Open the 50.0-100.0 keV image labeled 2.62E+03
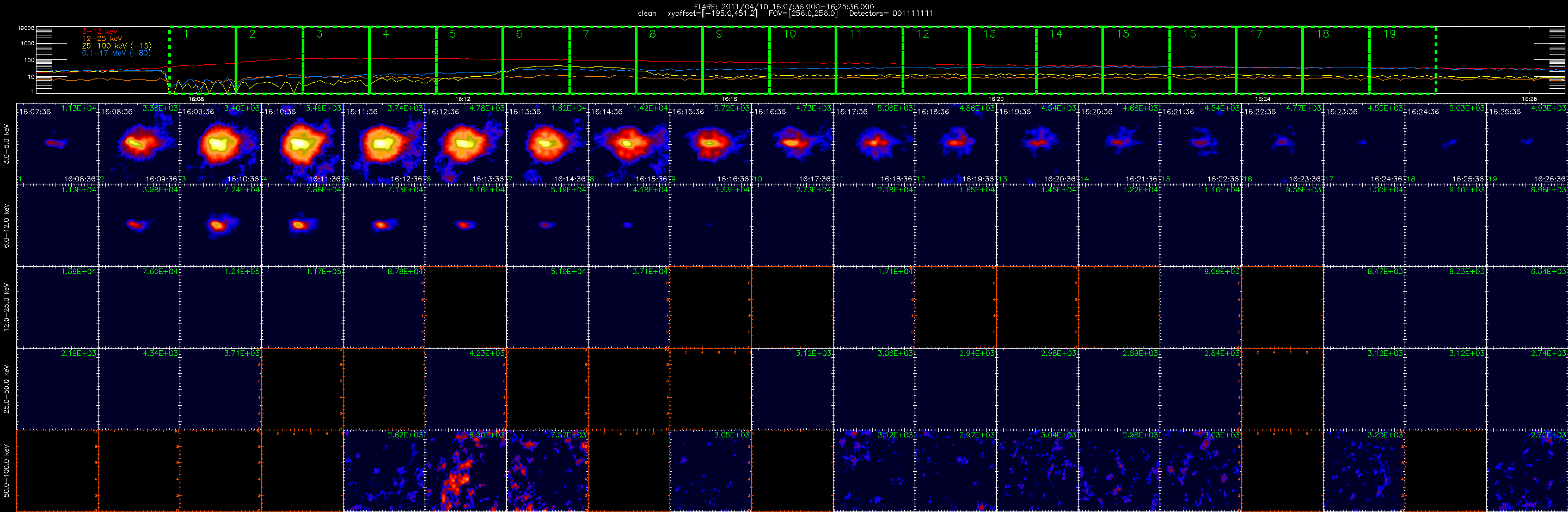 [384, 471]
